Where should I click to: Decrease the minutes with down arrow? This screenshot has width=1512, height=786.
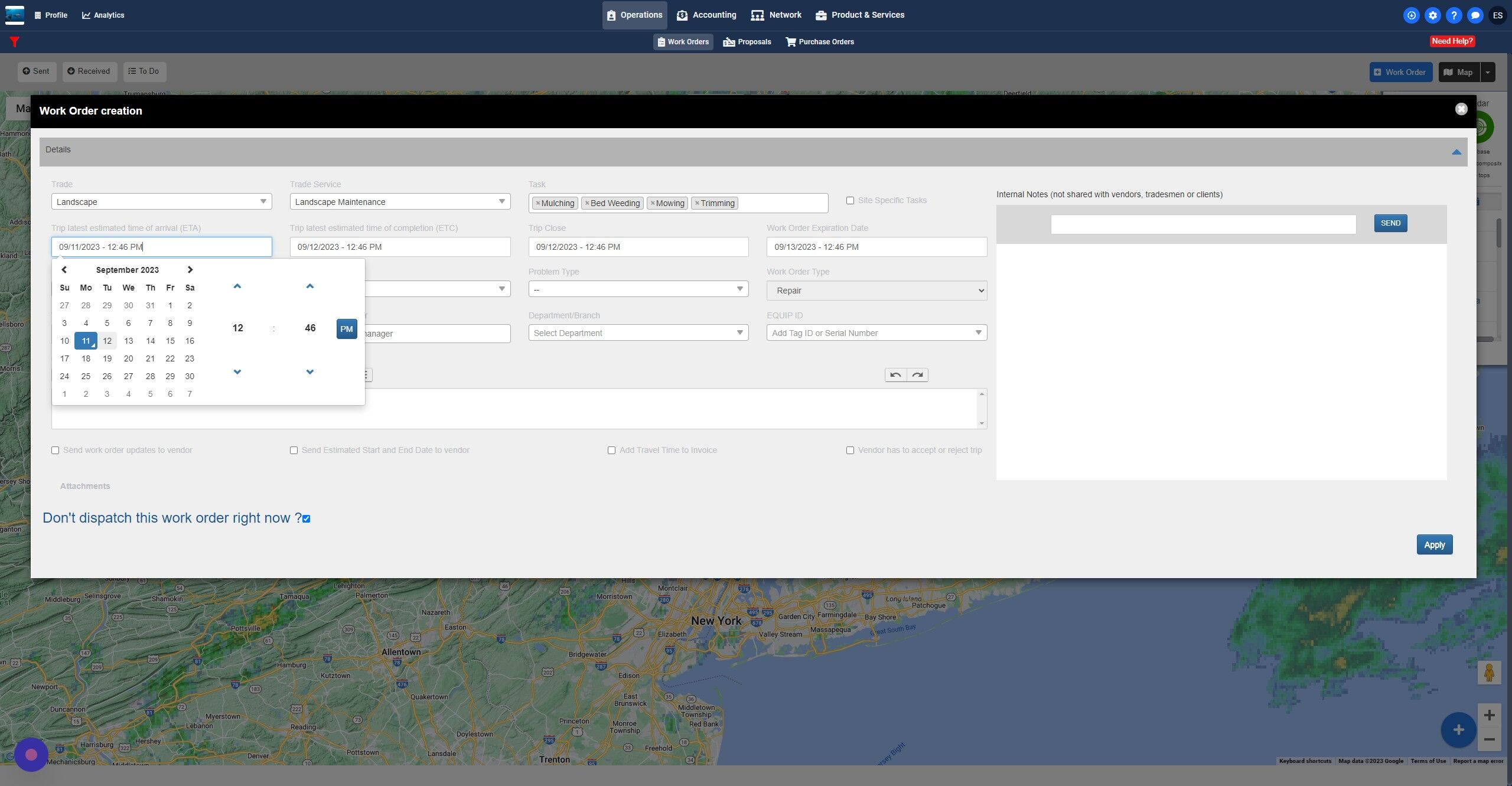coord(310,371)
